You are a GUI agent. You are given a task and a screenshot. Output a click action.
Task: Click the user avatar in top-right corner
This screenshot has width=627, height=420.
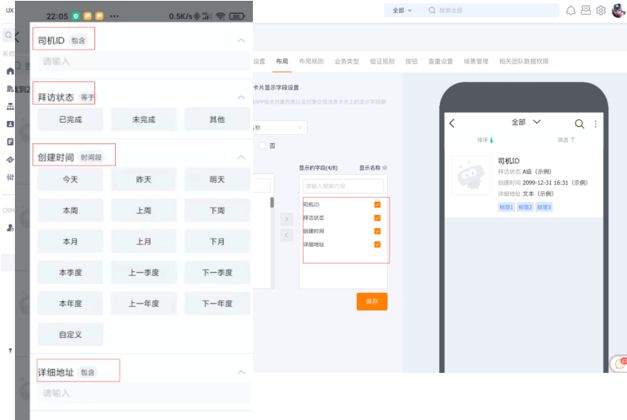pyautogui.click(x=617, y=10)
